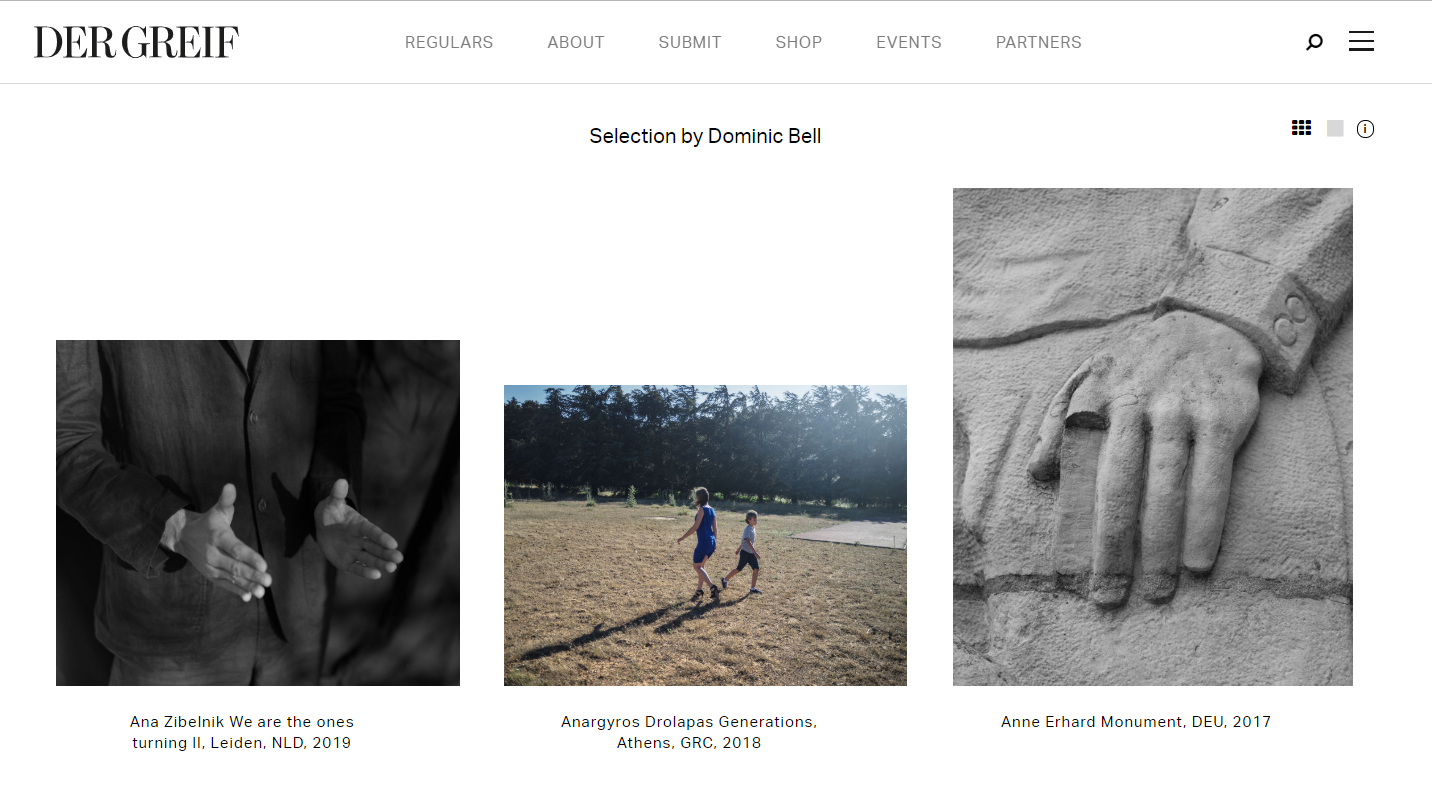Switch to grid view icon
This screenshot has height=806, width=1432.
(x=1301, y=128)
